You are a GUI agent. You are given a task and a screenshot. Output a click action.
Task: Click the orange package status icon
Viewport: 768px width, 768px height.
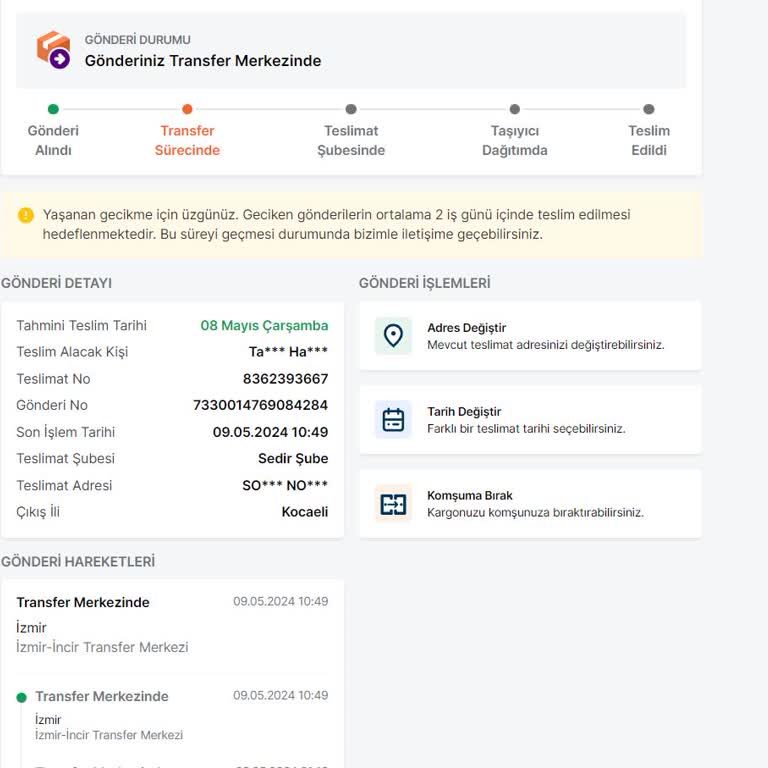click(x=53, y=49)
